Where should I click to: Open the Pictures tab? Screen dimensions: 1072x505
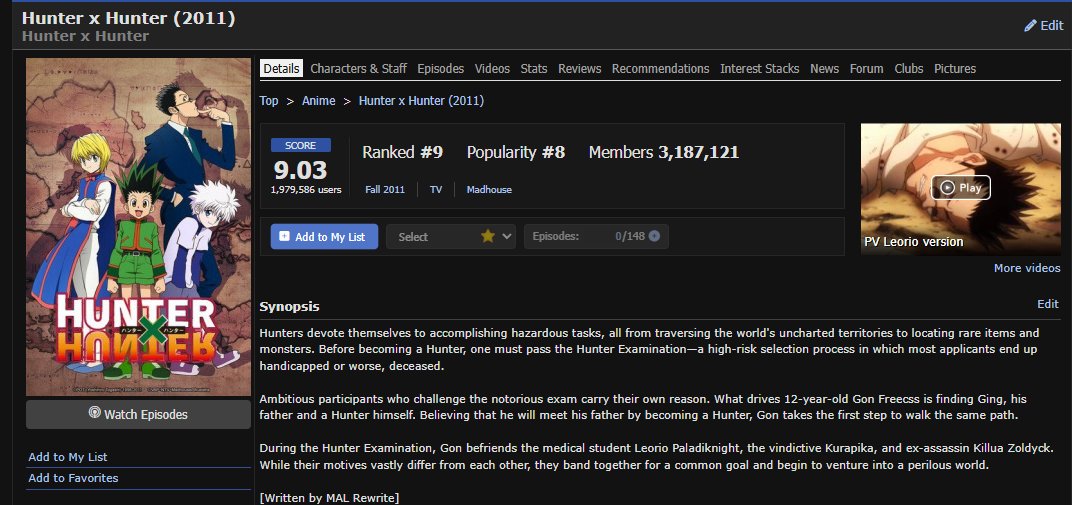(x=955, y=68)
